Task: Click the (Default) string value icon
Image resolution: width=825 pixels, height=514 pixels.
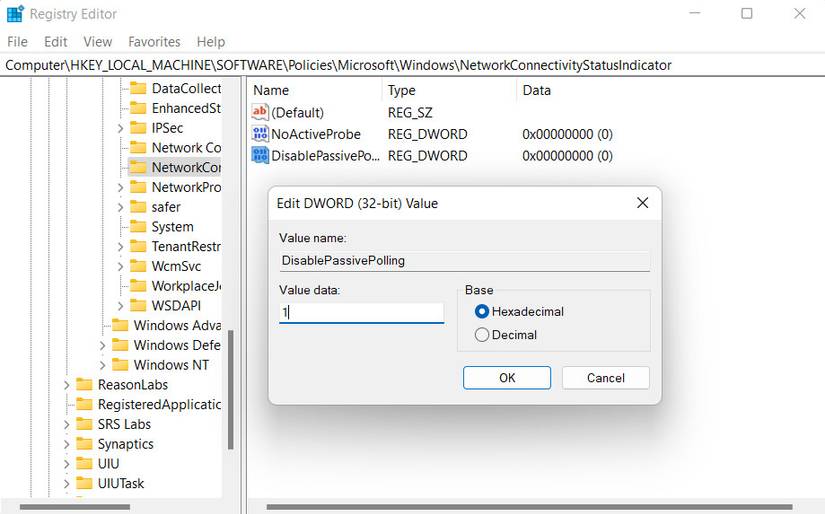Action: point(260,112)
